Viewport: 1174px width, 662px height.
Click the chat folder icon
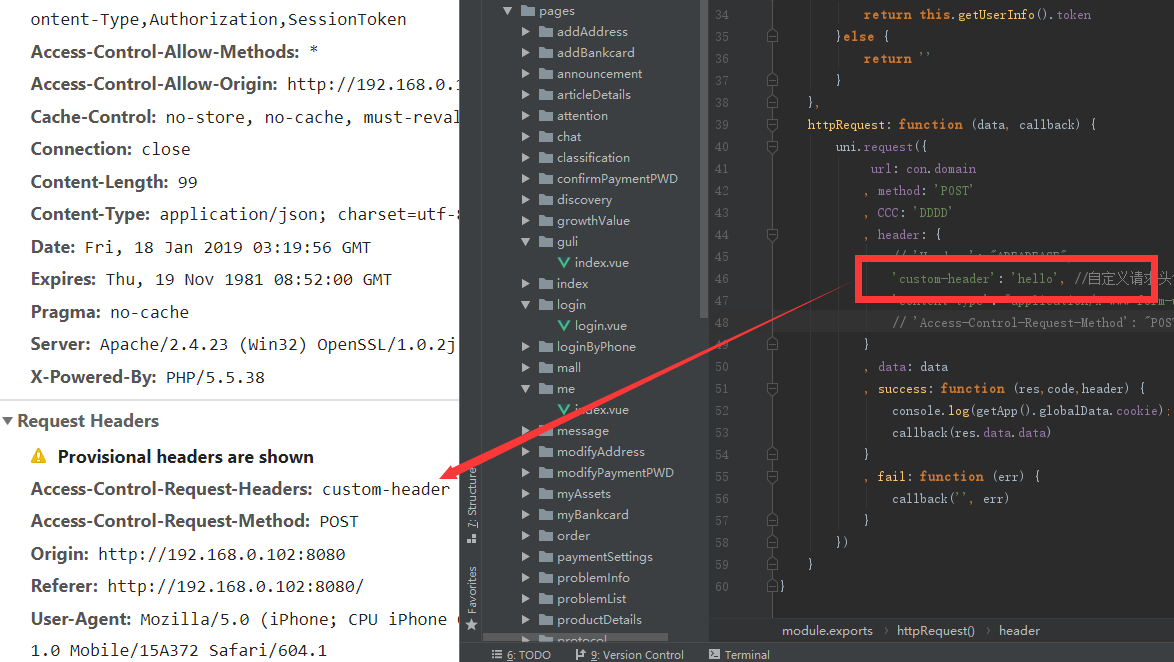[x=545, y=137]
